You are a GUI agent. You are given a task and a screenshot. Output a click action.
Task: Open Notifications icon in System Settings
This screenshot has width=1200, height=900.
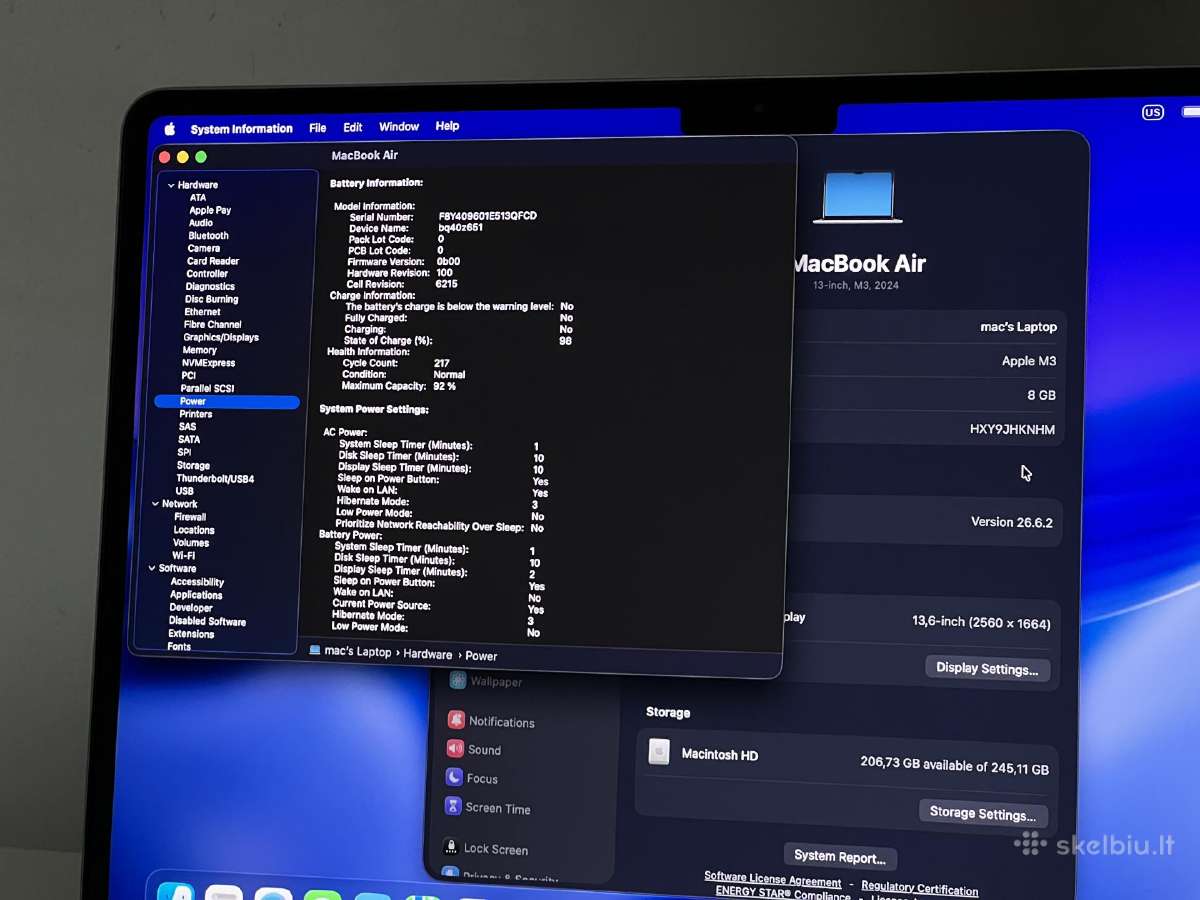456,720
